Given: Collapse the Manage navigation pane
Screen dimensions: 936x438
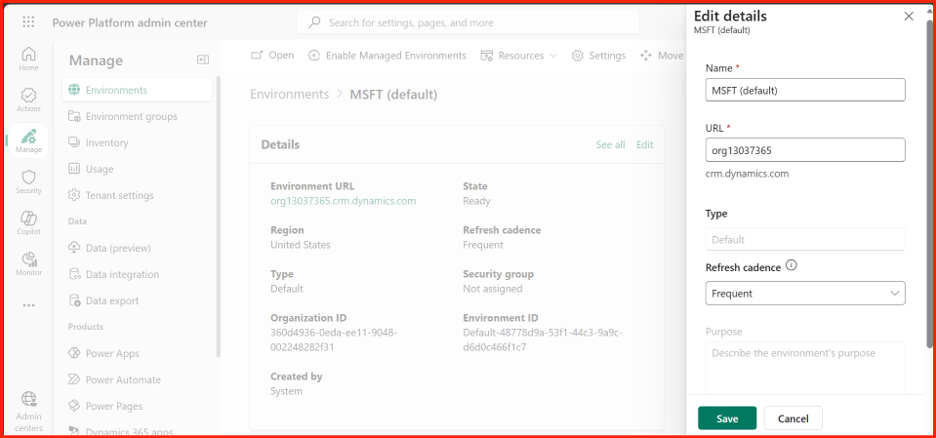Looking at the screenshot, I should (x=203, y=60).
